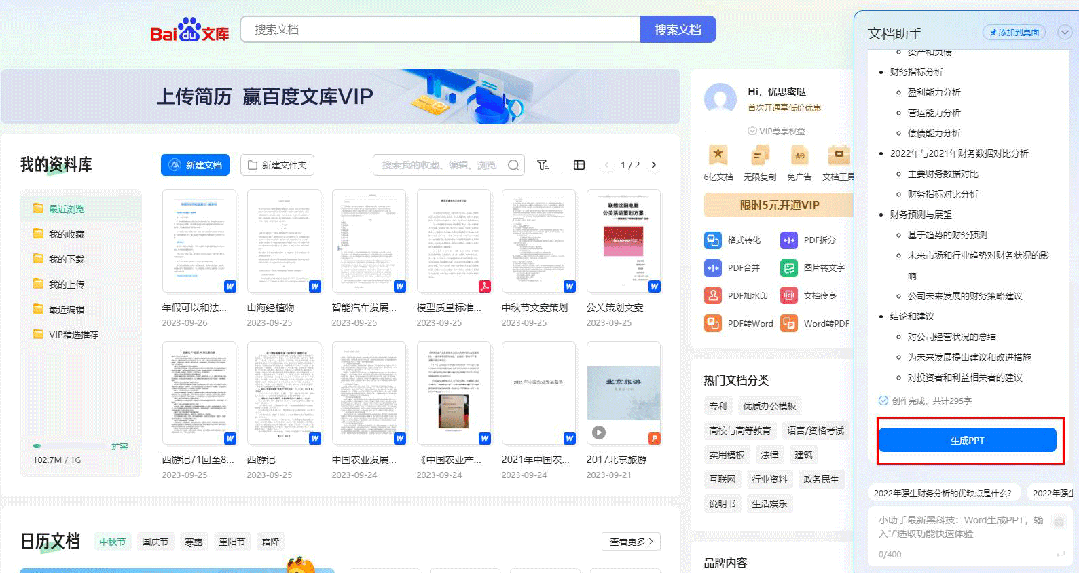Click the top 搜索文档 search input field
The width and height of the screenshot is (1079, 573).
tap(440, 30)
